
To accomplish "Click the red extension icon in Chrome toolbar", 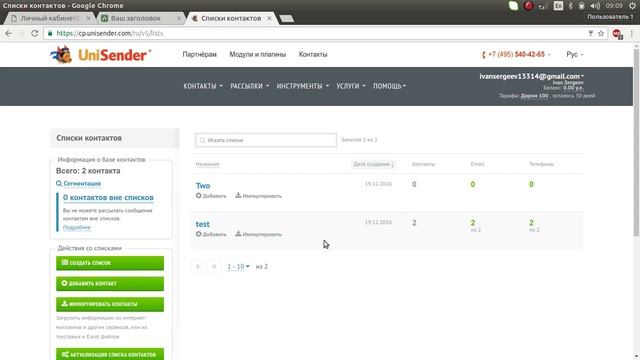I will coord(617,34).
